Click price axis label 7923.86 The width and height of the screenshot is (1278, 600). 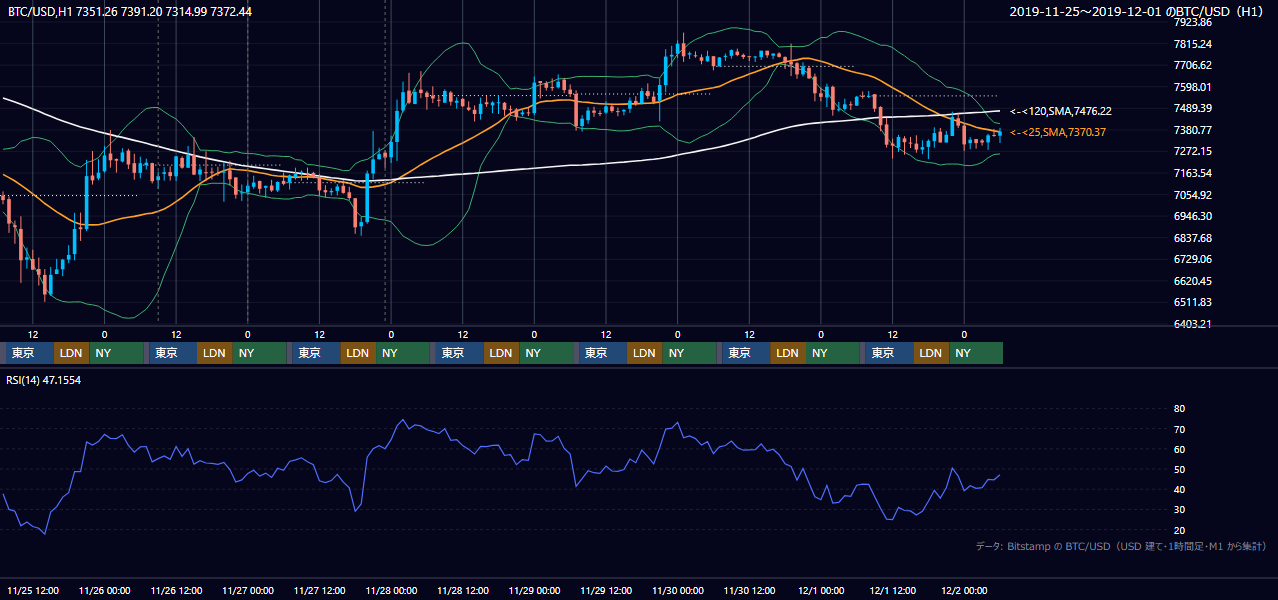tap(1192, 22)
